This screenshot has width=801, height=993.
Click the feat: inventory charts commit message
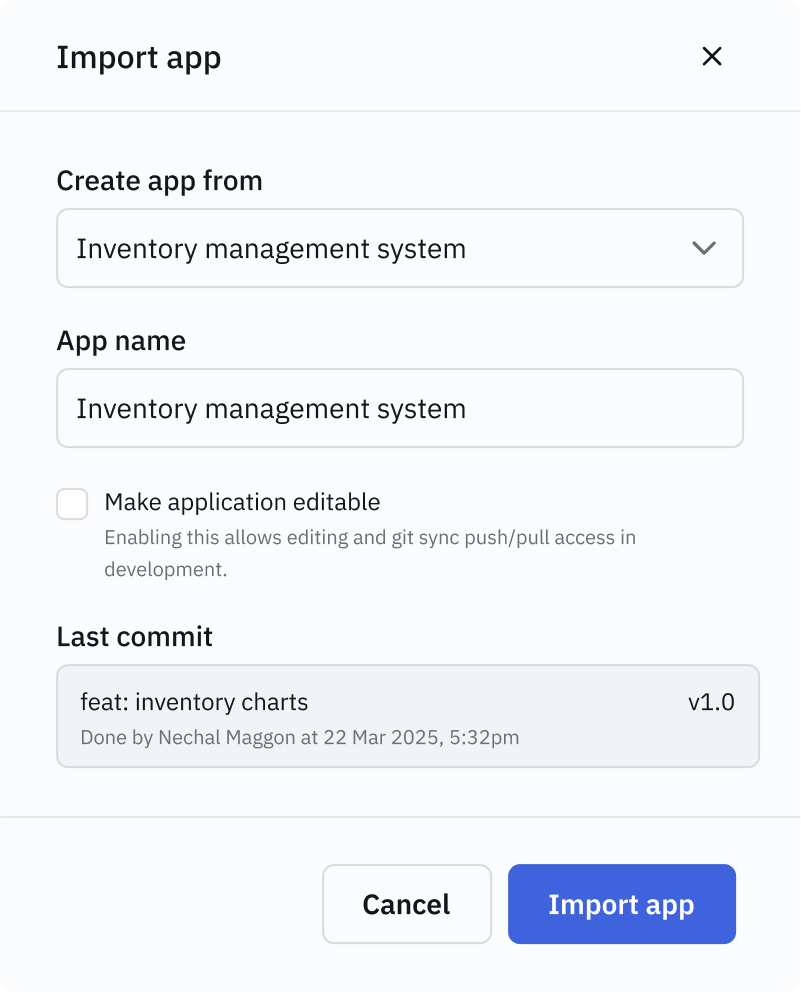coord(194,702)
